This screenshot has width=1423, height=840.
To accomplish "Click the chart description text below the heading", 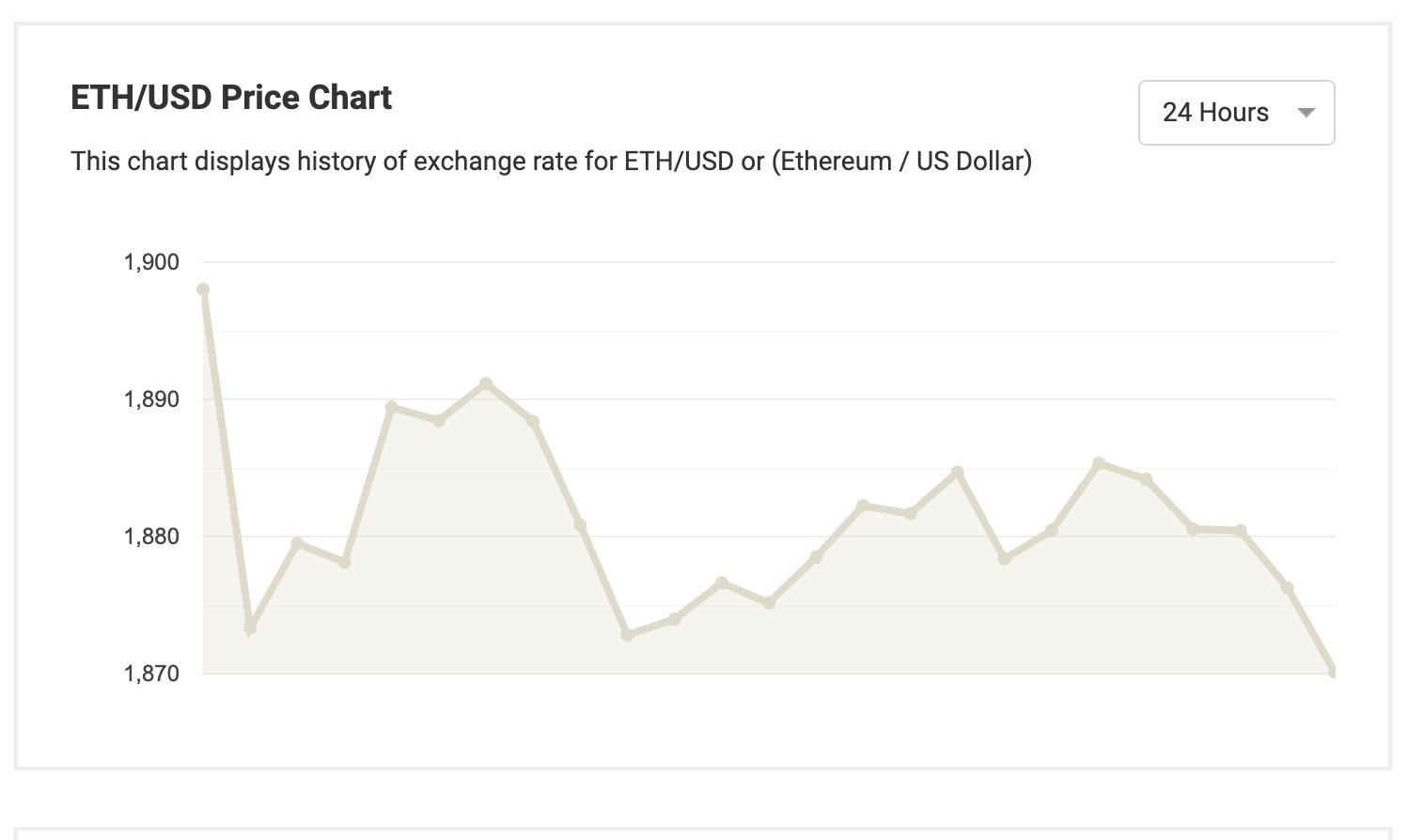I will (551, 162).
